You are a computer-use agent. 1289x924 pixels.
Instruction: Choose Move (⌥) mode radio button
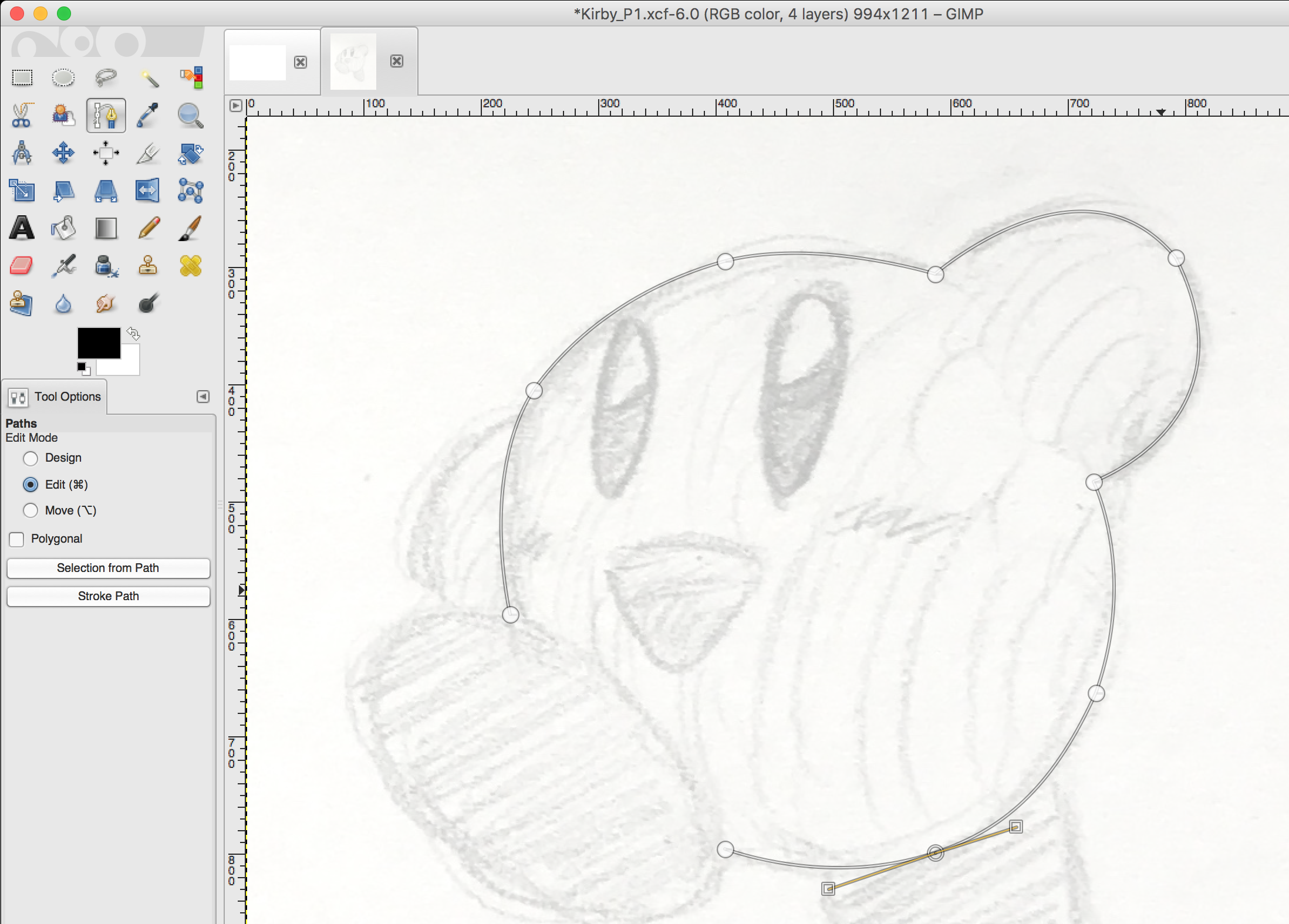point(31,510)
